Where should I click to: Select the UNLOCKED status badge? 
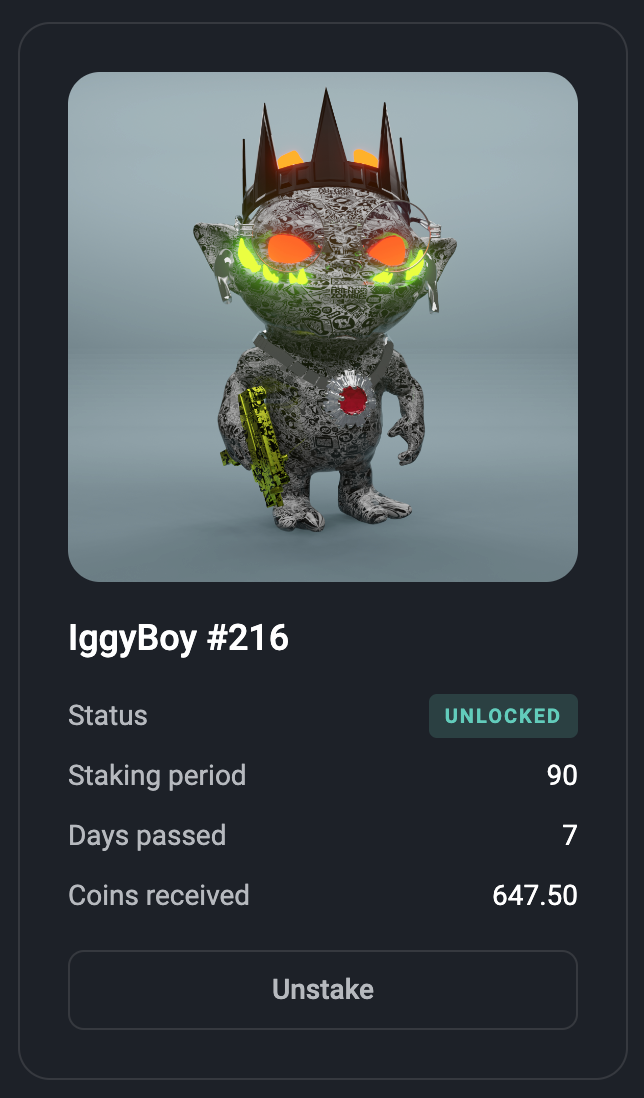(x=503, y=716)
